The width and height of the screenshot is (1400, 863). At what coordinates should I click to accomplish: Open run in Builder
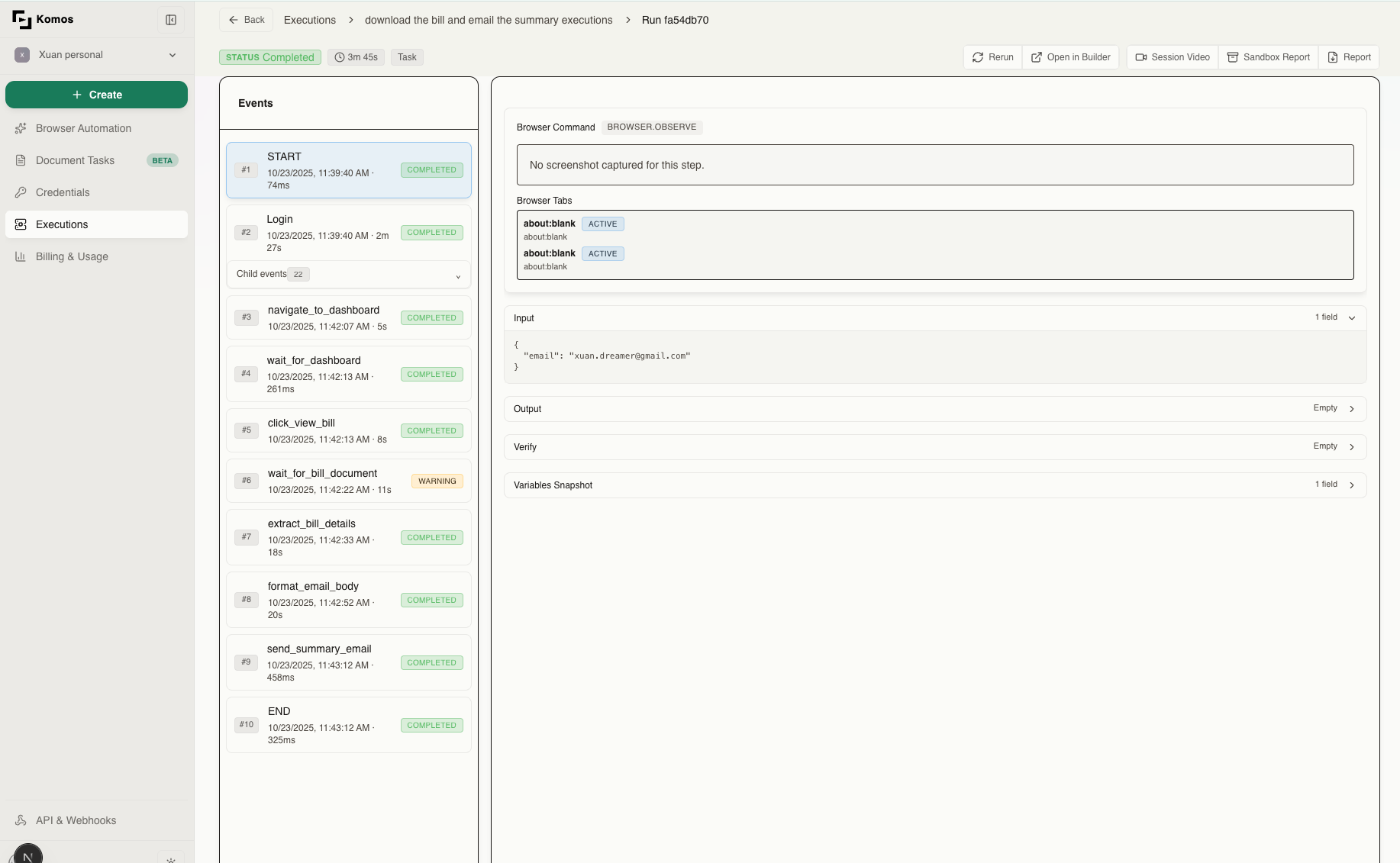(1070, 57)
